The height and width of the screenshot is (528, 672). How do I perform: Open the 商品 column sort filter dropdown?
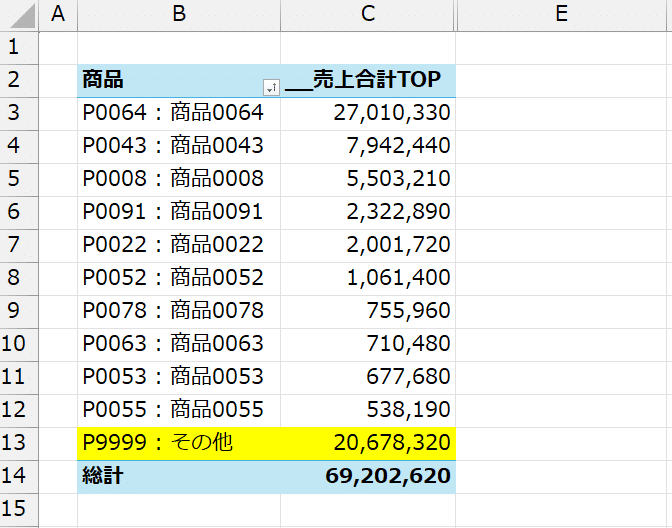[271, 87]
